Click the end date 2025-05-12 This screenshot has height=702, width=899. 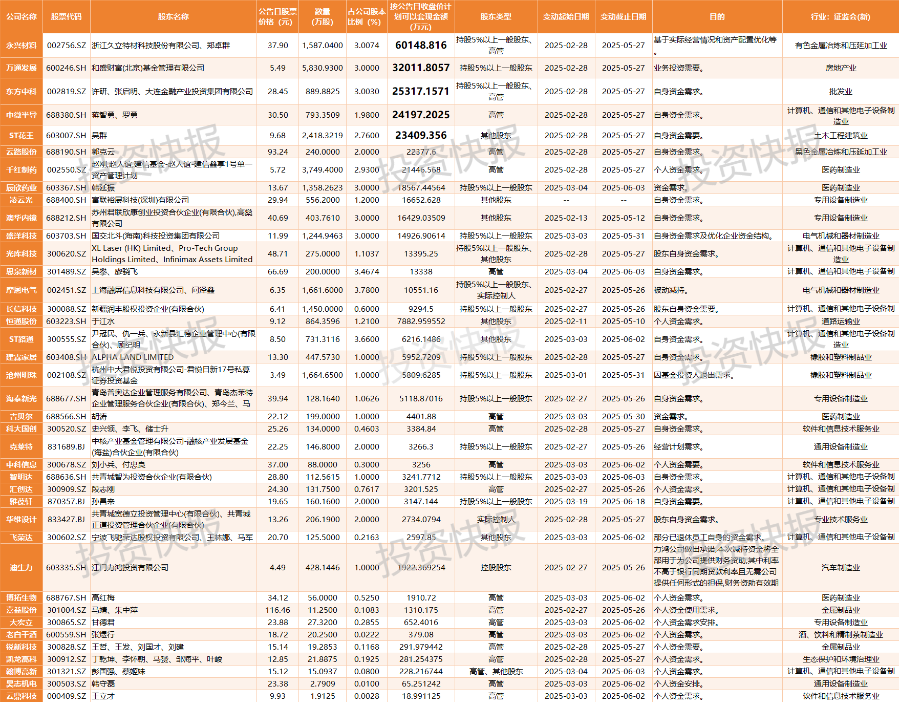point(623,218)
